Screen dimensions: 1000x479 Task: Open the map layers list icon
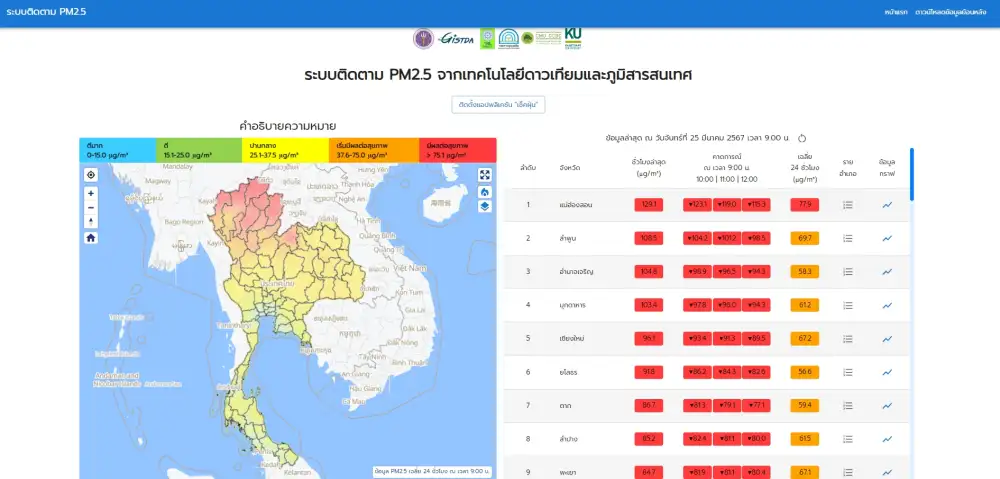tap(485, 206)
